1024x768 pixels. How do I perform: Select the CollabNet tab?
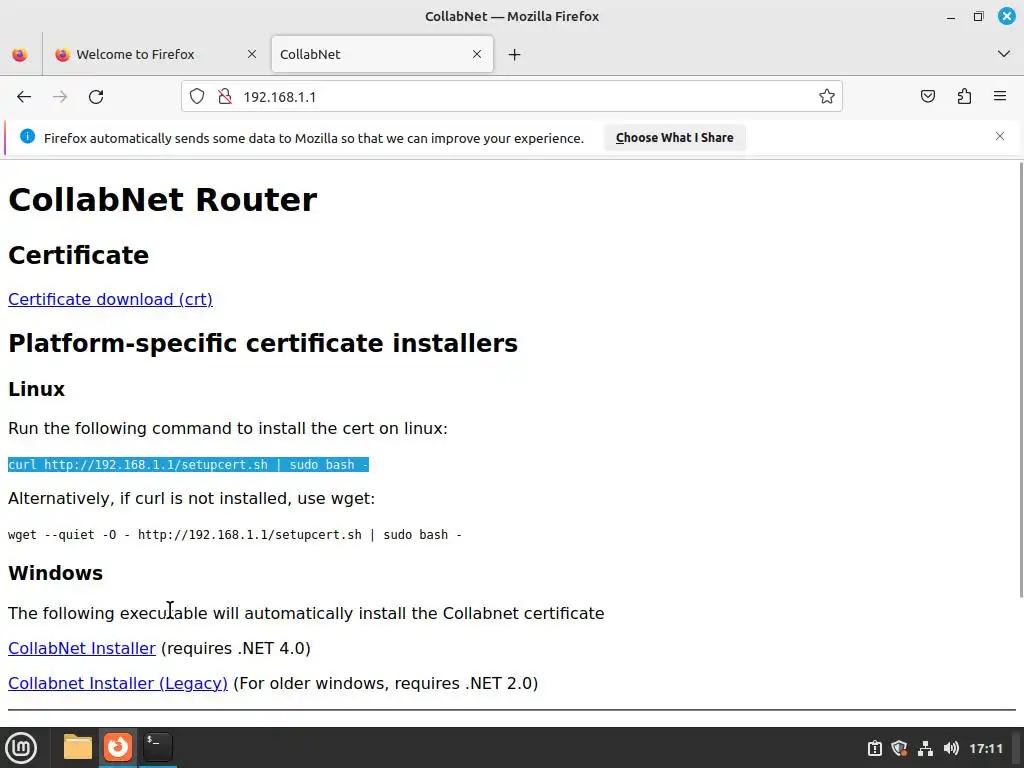pyautogui.click(x=382, y=54)
